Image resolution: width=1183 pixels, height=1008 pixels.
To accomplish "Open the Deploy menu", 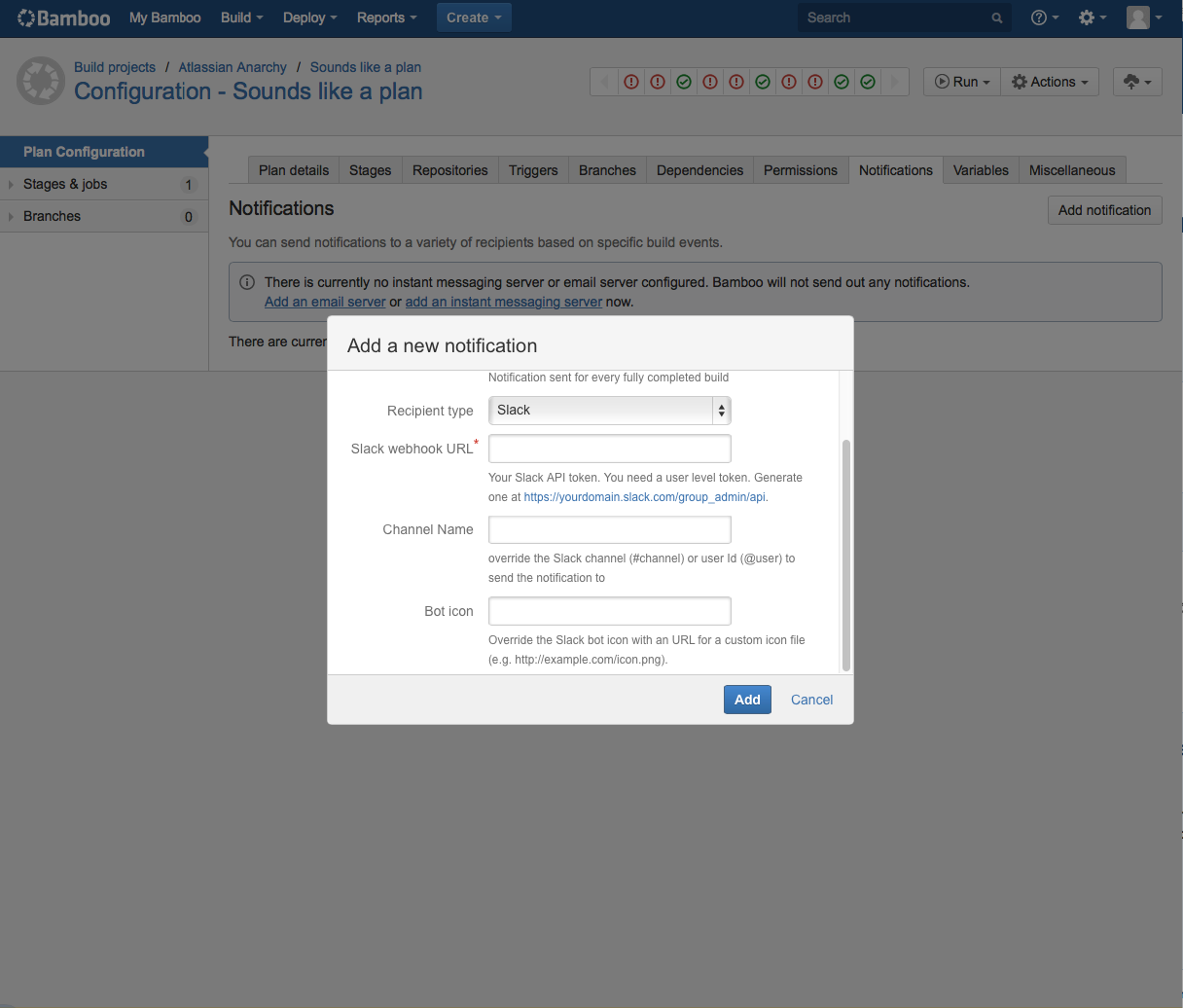I will click(310, 18).
